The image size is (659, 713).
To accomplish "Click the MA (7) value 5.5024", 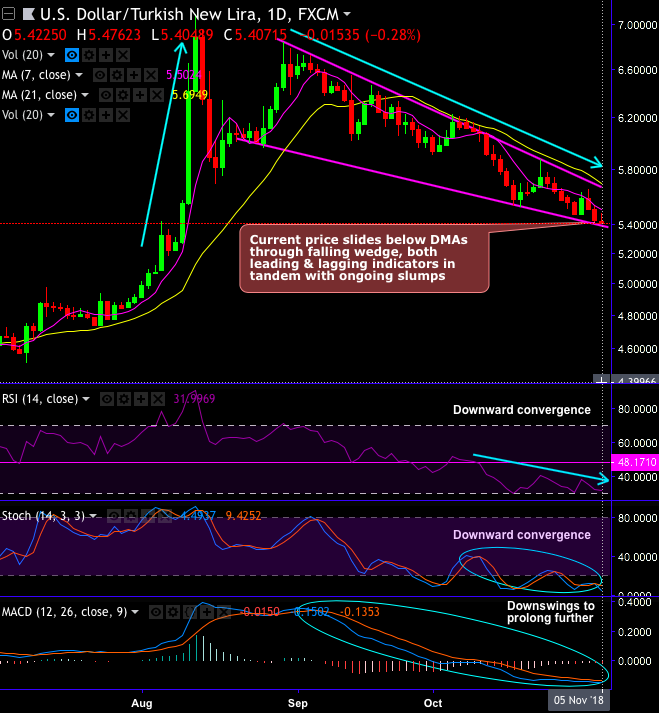I will click(184, 75).
